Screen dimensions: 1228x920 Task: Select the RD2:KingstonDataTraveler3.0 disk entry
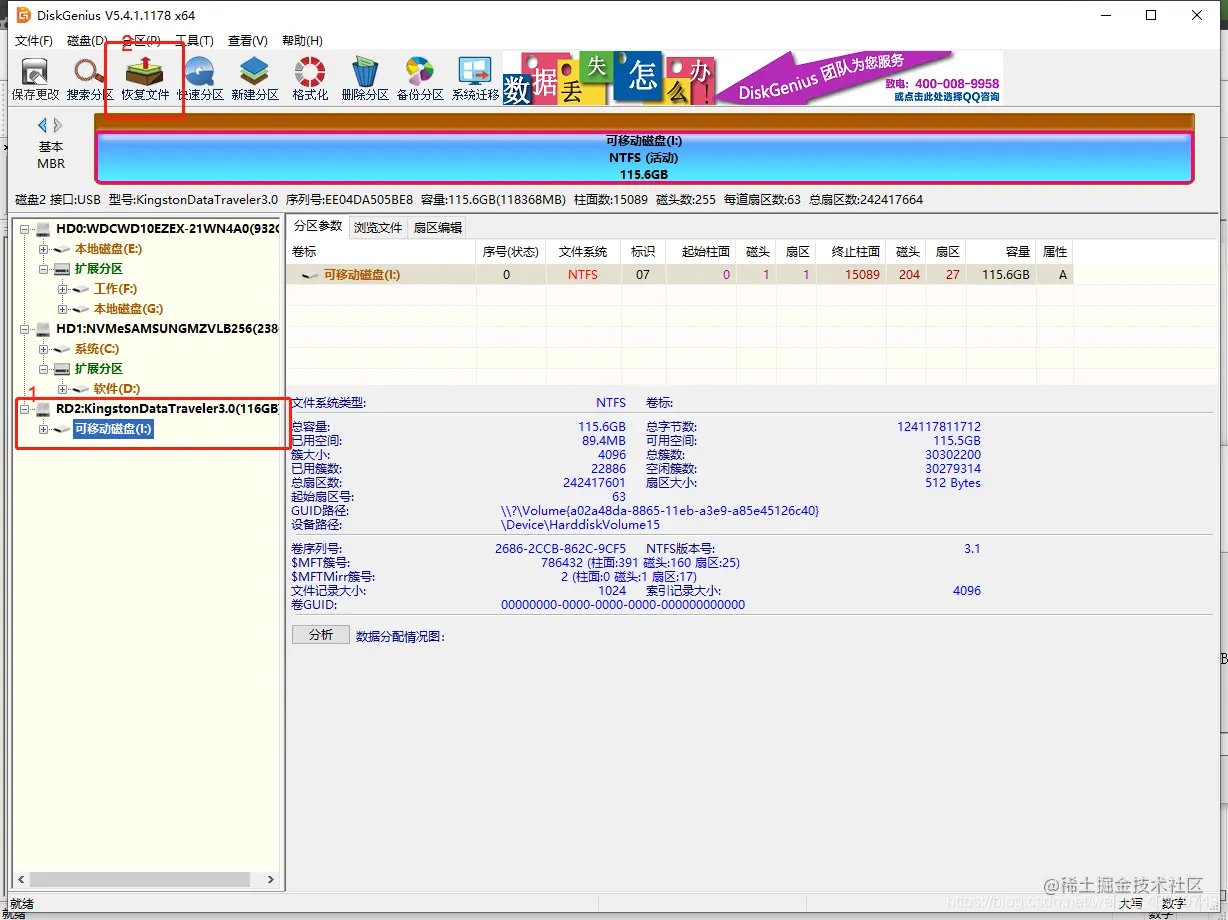(x=167, y=409)
